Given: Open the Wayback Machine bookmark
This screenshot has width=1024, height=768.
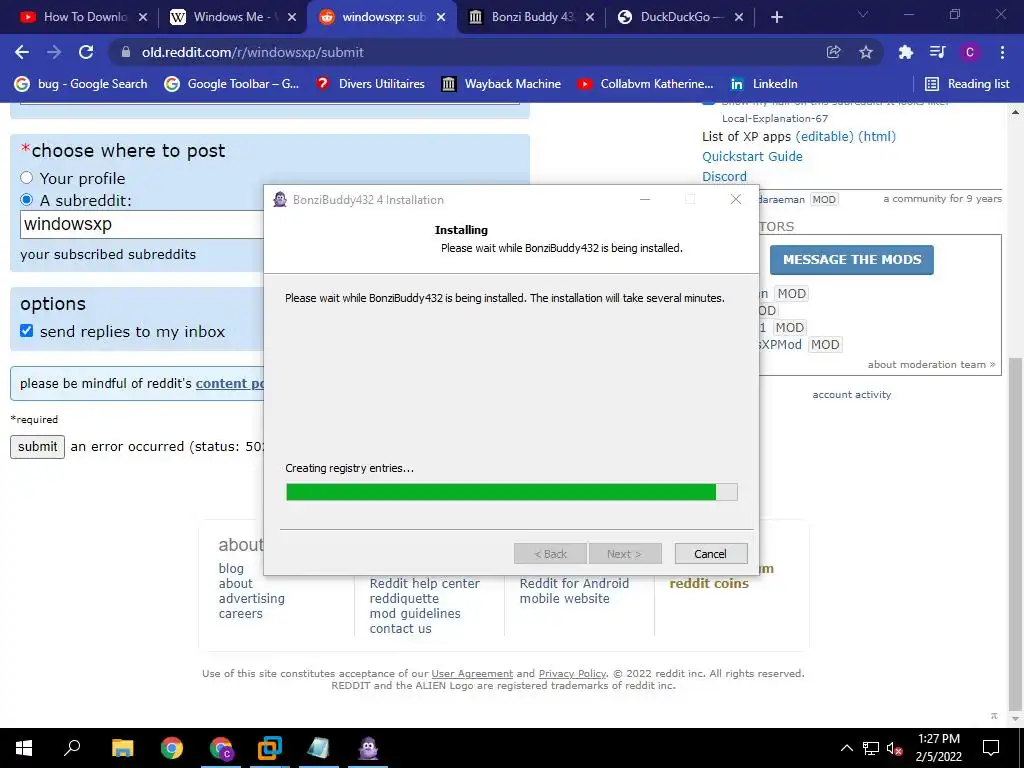Looking at the screenshot, I should coord(502,84).
